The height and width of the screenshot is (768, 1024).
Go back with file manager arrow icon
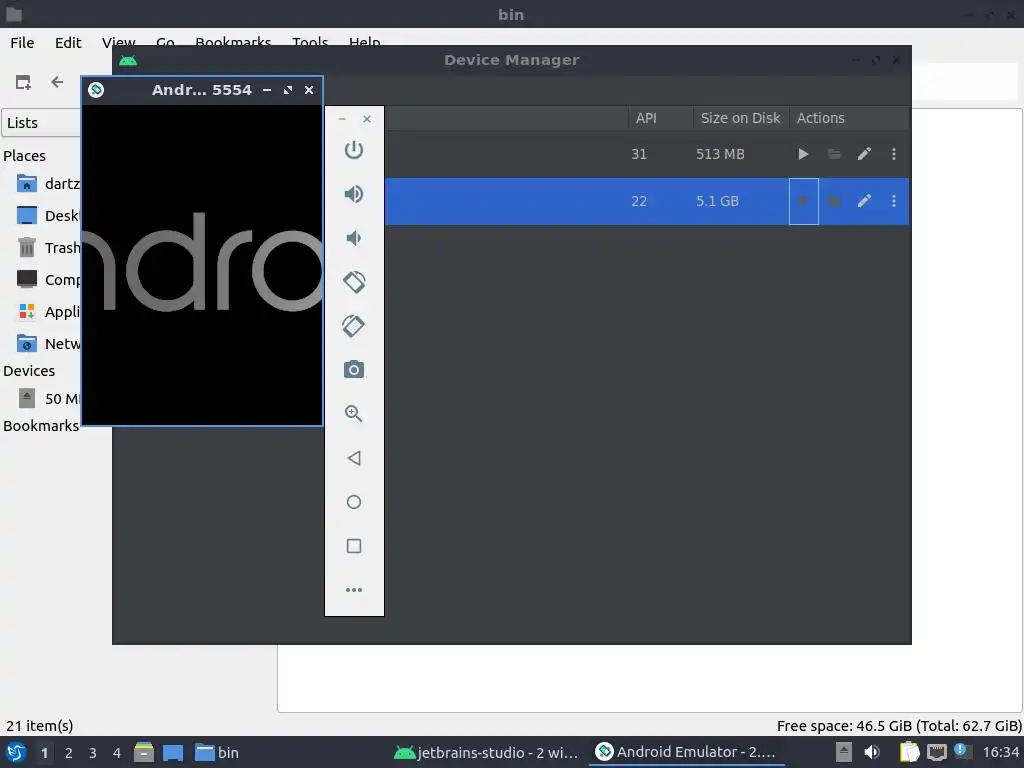pyautogui.click(x=57, y=82)
